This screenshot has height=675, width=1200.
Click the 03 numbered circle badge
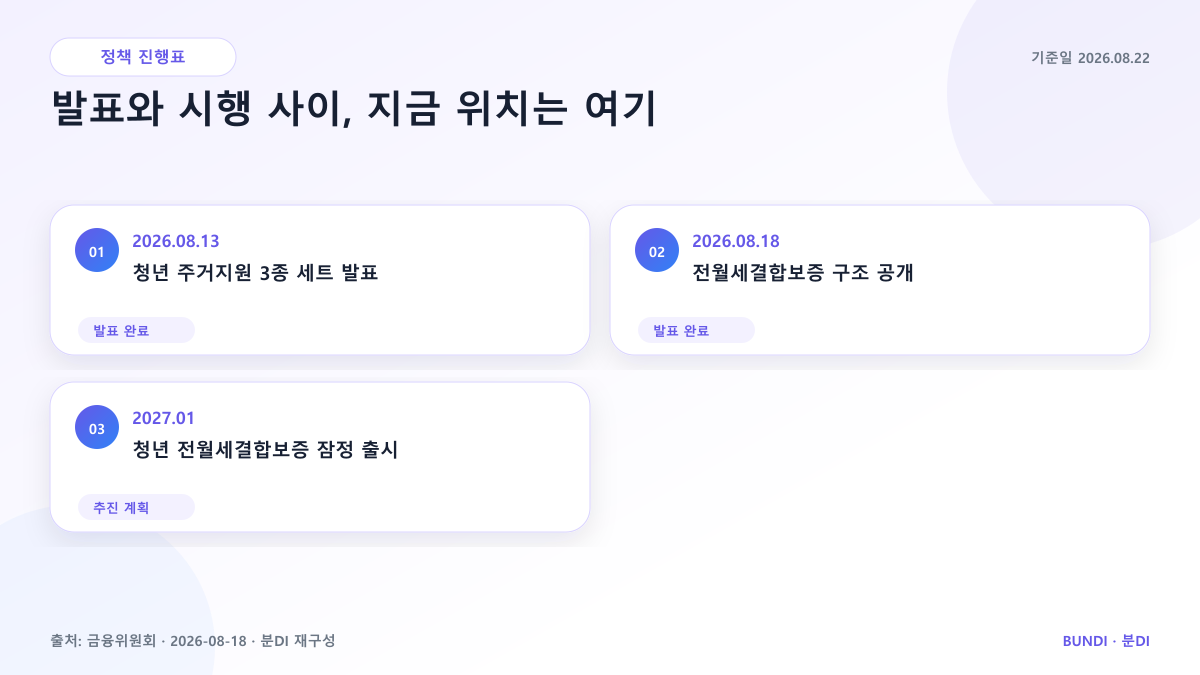[97, 427]
